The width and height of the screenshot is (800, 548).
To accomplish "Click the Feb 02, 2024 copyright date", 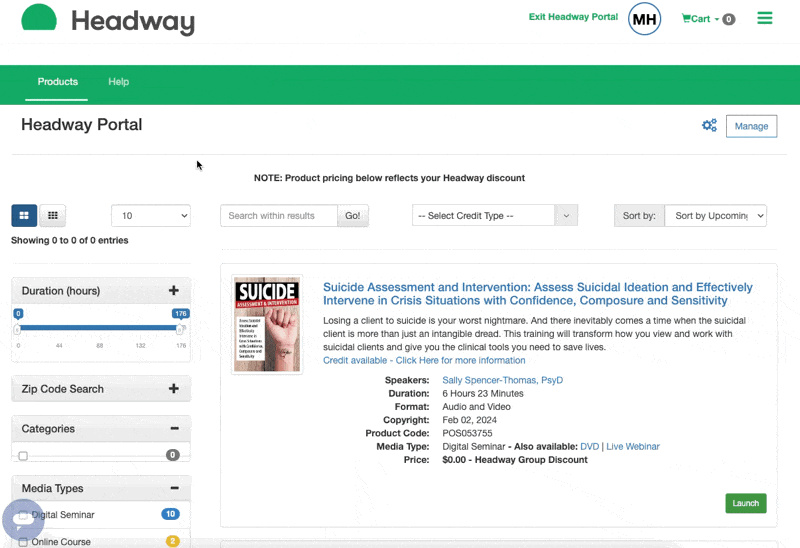I will click(469, 420).
